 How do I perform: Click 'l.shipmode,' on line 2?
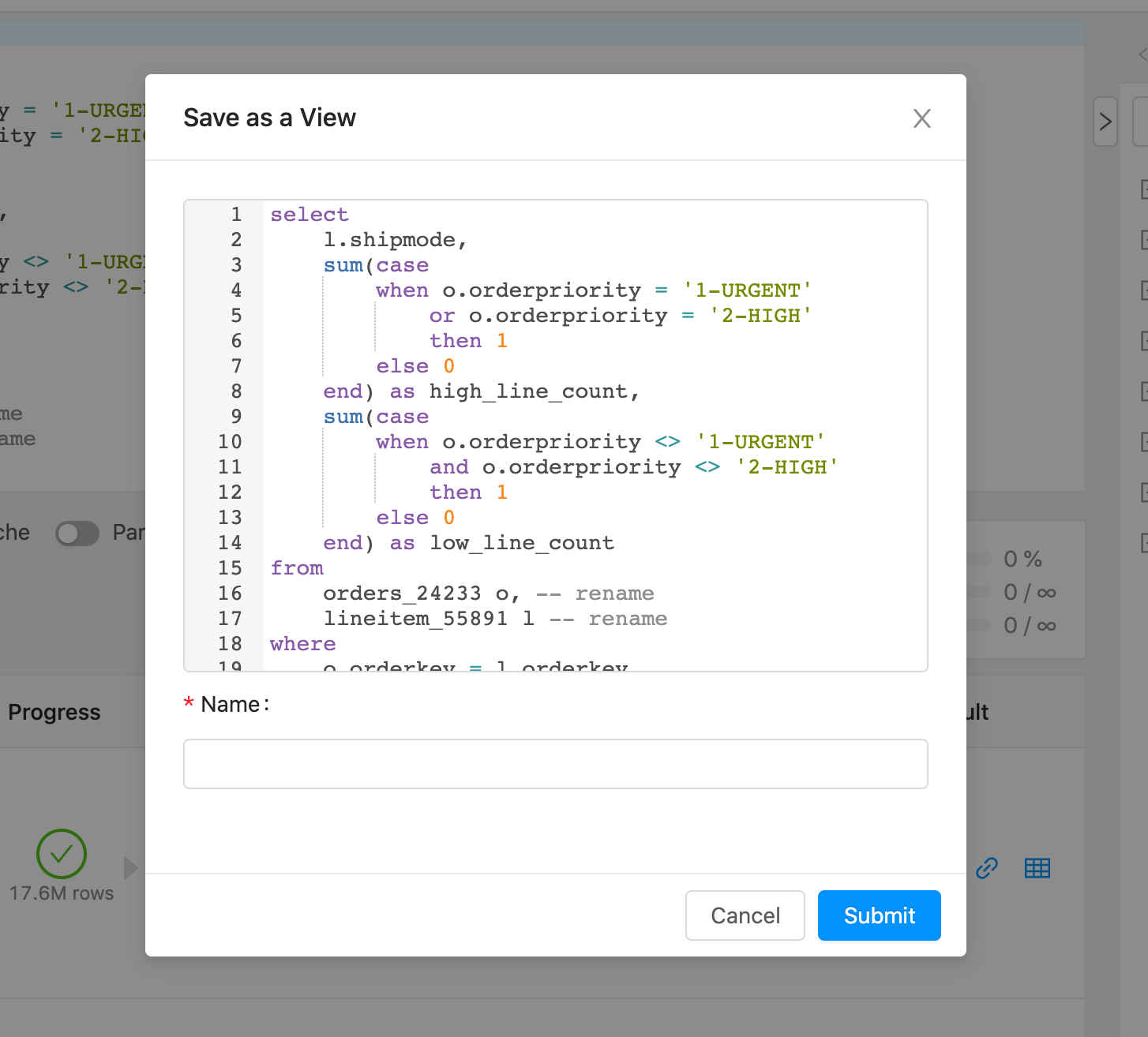[396, 240]
